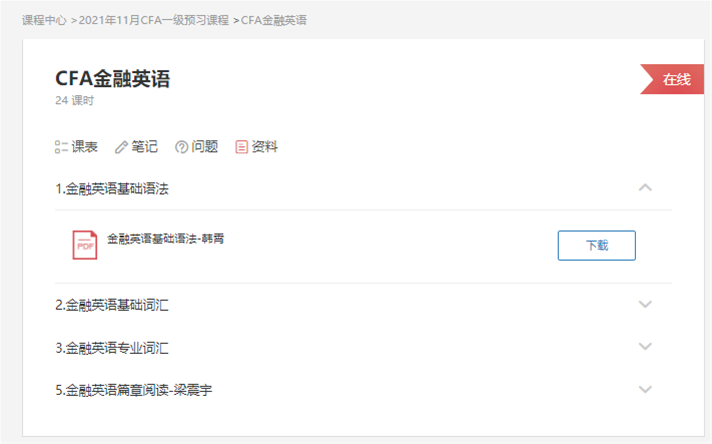712x444 pixels.
Task: Open the 资料 materials tab
Action: coord(264,147)
